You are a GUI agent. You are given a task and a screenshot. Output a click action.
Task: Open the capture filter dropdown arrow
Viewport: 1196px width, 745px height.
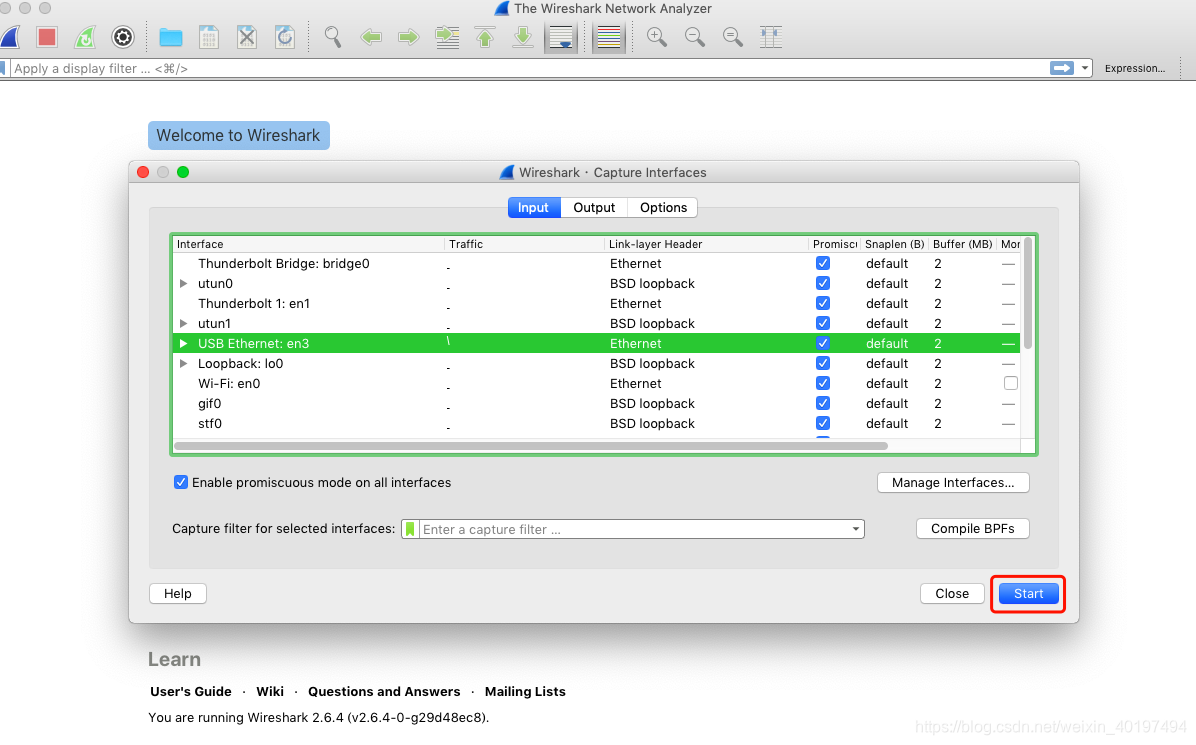(x=856, y=529)
